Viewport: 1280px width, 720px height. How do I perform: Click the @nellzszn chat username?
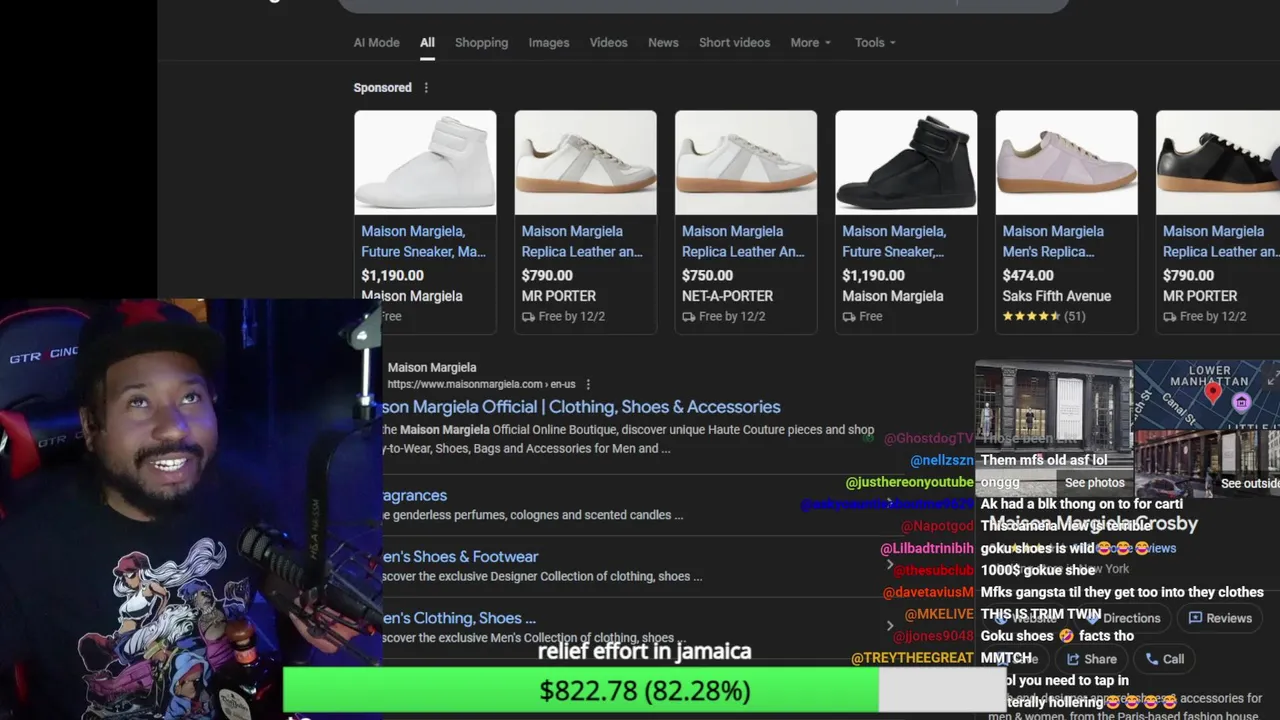point(942,460)
